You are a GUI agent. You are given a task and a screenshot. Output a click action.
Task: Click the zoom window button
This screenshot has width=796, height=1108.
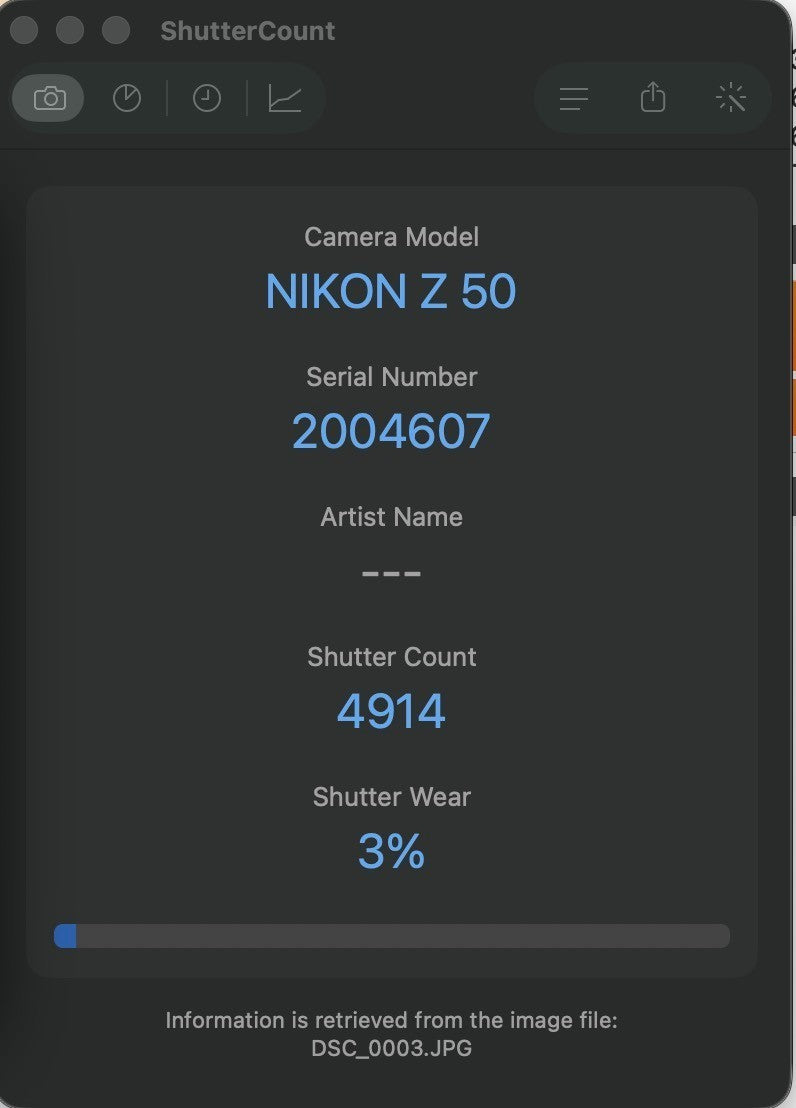[x=116, y=30]
